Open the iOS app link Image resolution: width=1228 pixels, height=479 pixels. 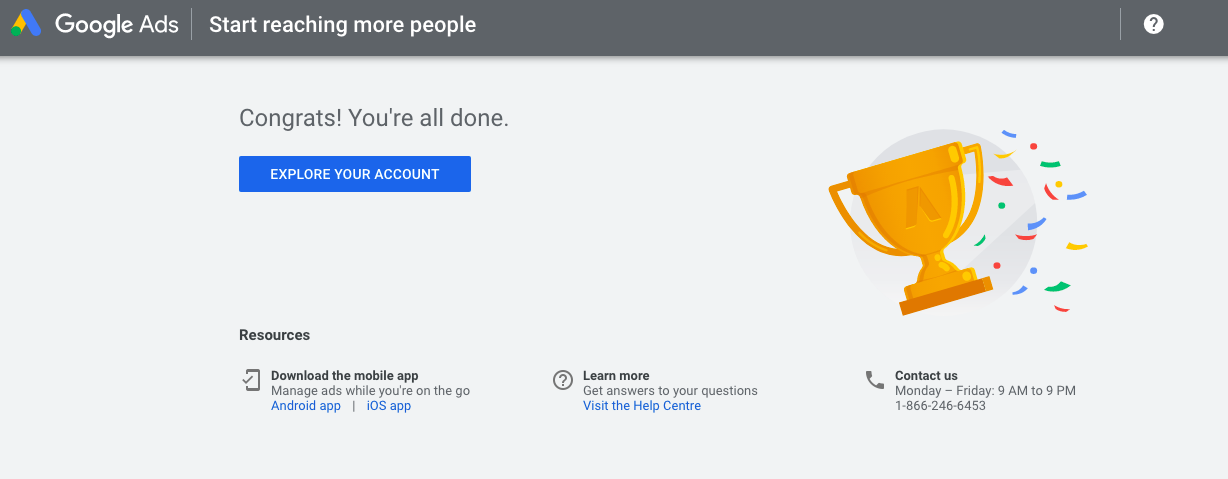click(389, 406)
